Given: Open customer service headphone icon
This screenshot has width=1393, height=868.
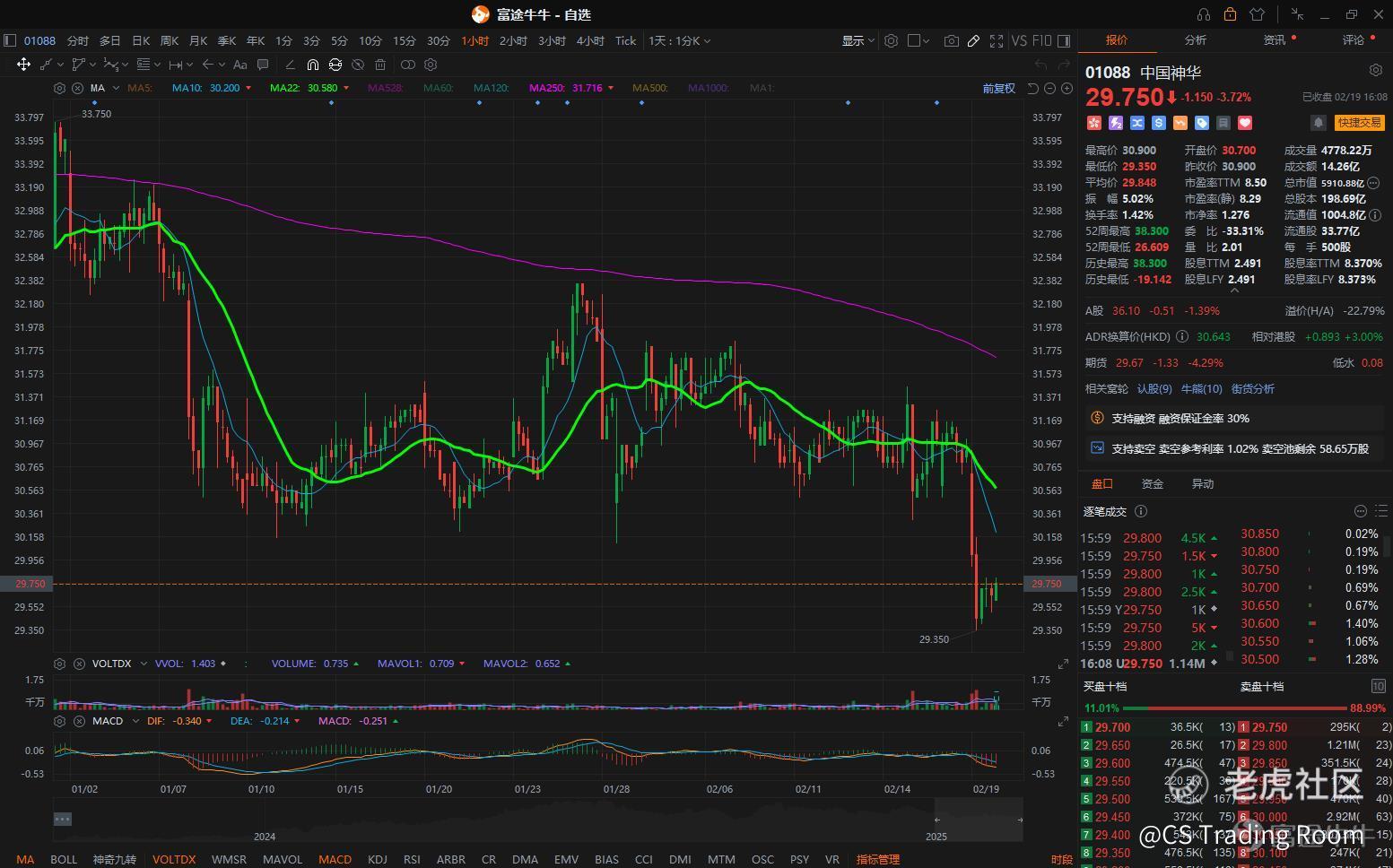Looking at the screenshot, I should point(1204,14).
